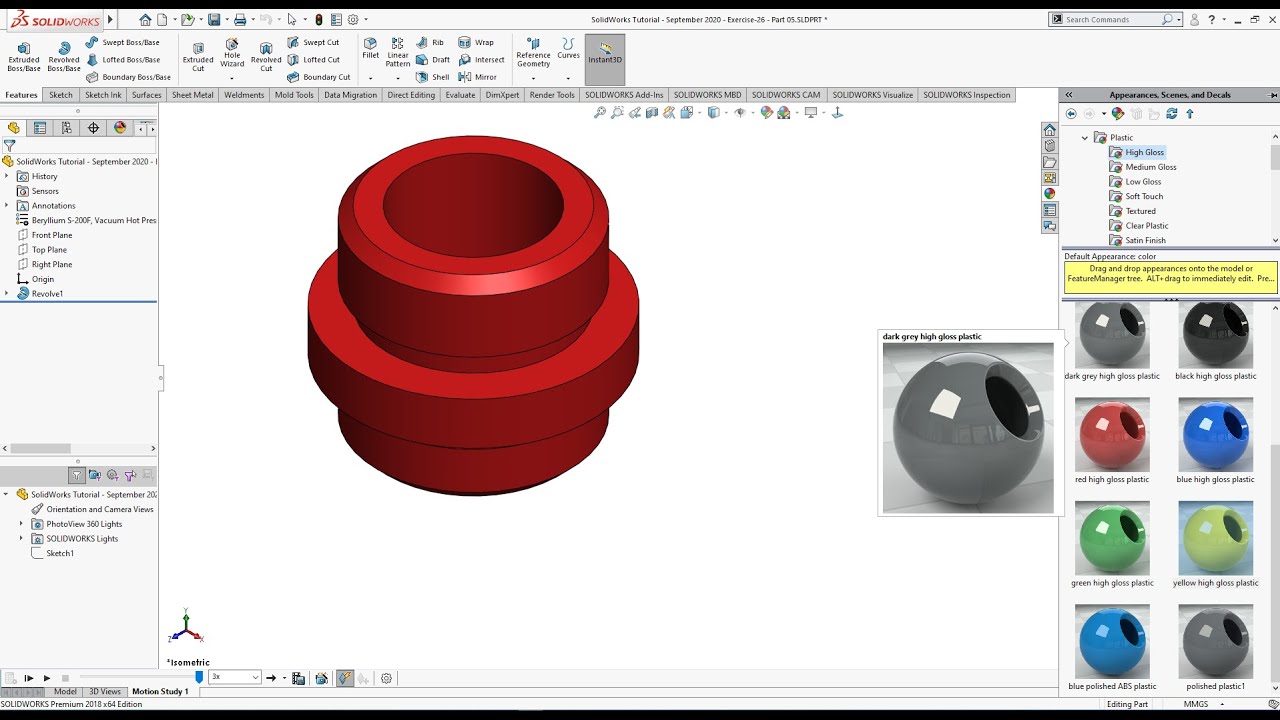Select the Extruded Boss/Base tool
The image size is (1280, 720).
[x=24, y=56]
